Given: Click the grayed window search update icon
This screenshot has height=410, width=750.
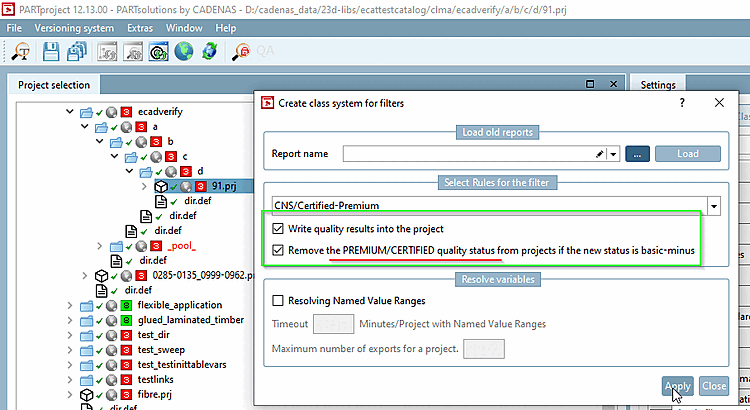Looking at the screenshot, I should (133, 51).
